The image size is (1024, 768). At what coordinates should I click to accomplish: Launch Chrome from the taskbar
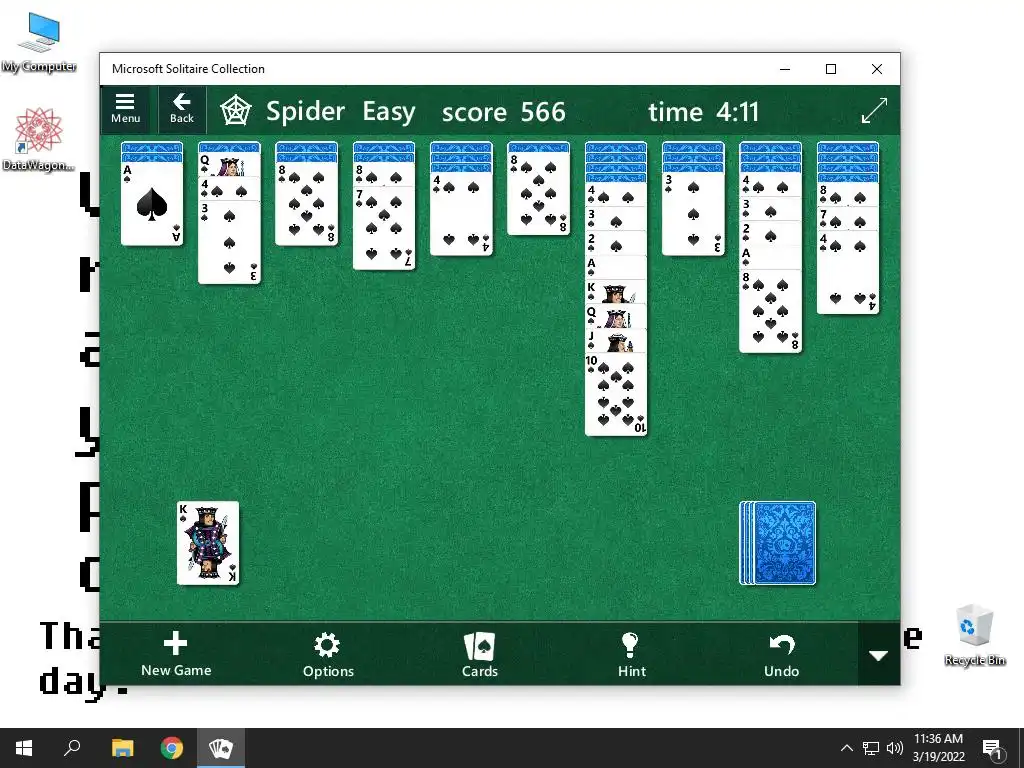172,748
